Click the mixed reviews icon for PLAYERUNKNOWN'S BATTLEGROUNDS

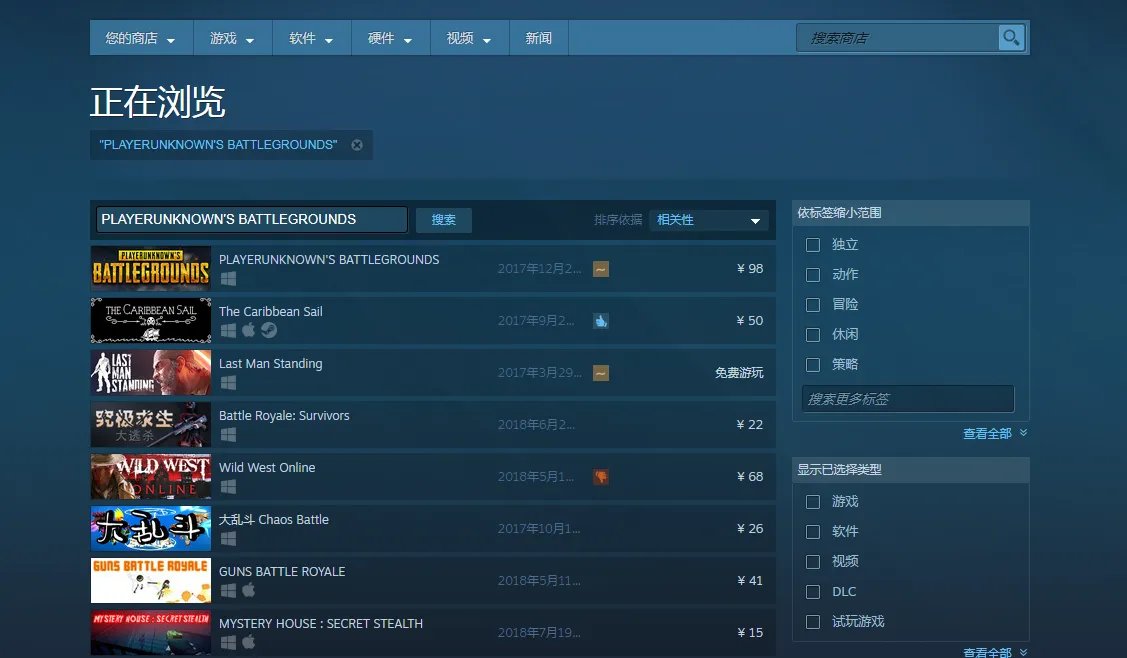(600, 268)
